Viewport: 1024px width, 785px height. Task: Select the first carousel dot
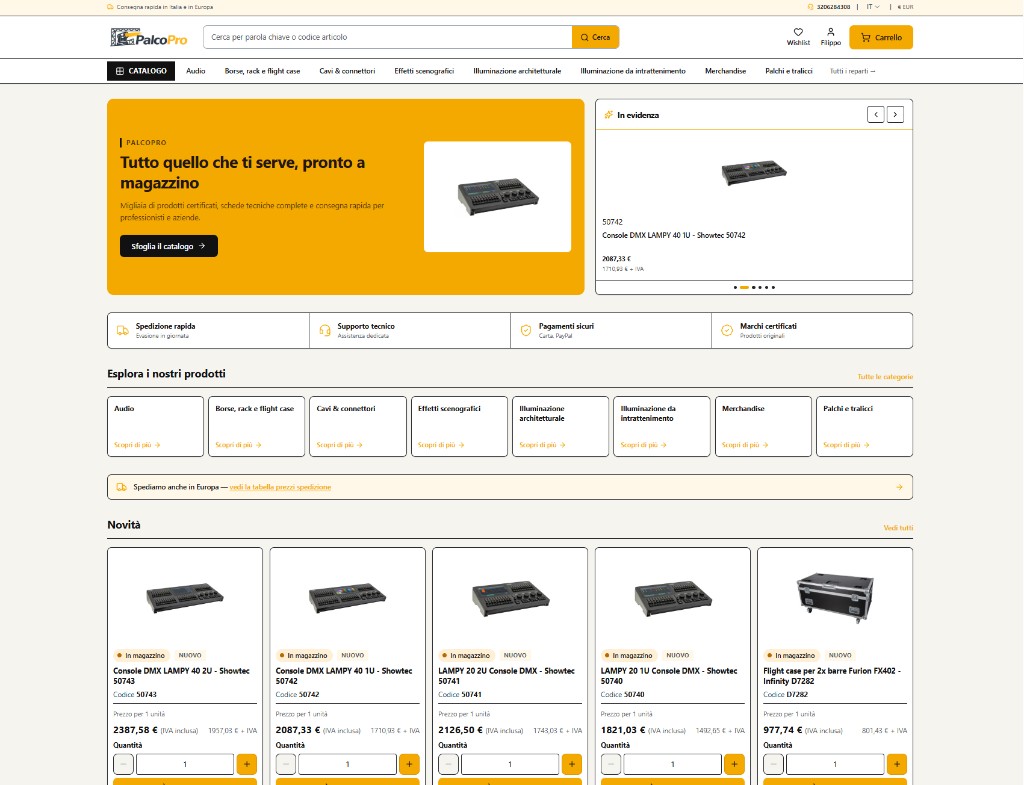(735, 287)
